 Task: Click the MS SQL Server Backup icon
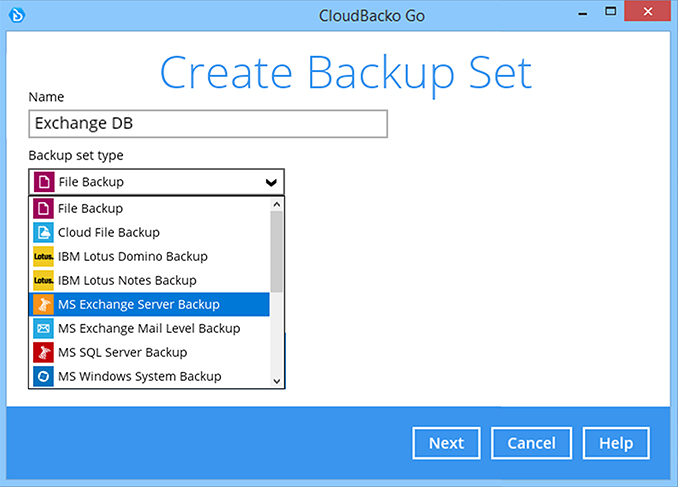pyautogui.click(x=43, y=352)
